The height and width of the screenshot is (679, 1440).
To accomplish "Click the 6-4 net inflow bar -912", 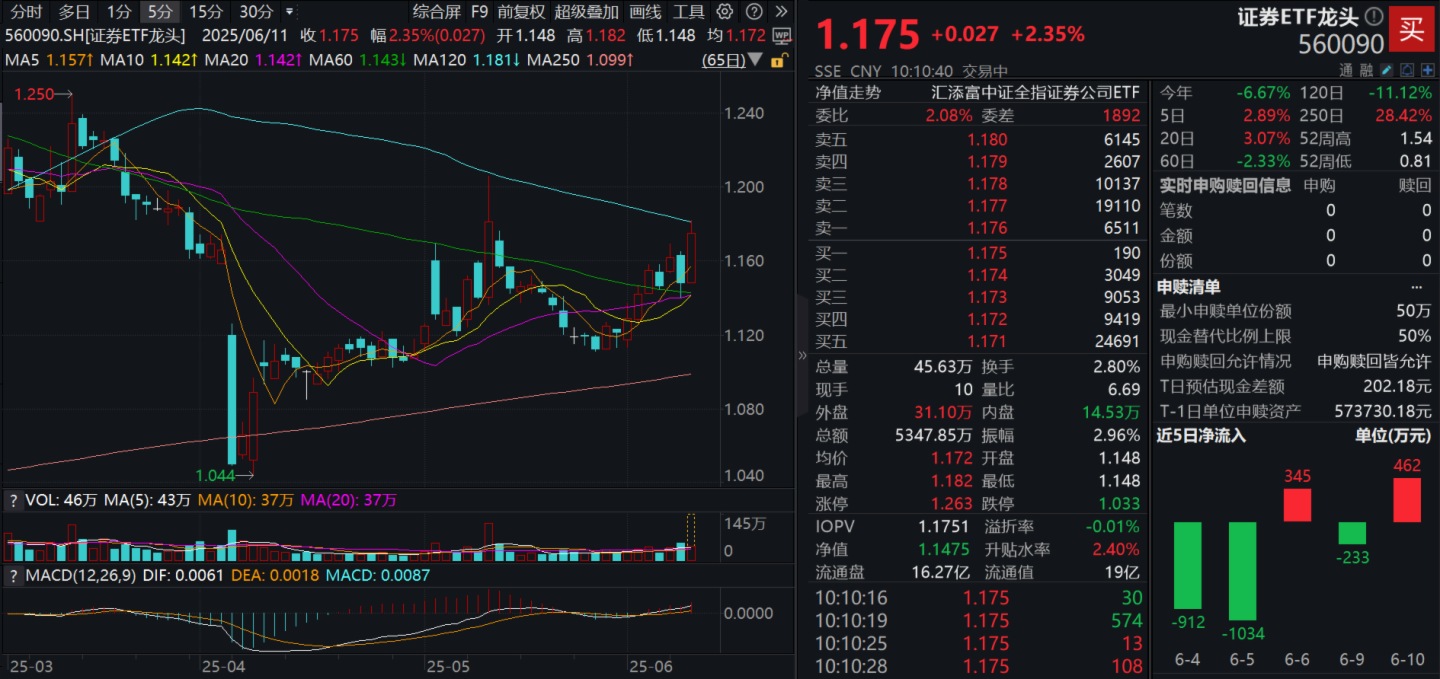I will (x=1188, y=566).
